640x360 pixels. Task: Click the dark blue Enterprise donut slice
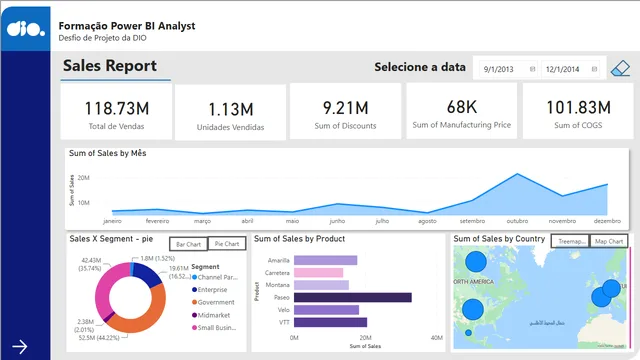coord(147,274)
